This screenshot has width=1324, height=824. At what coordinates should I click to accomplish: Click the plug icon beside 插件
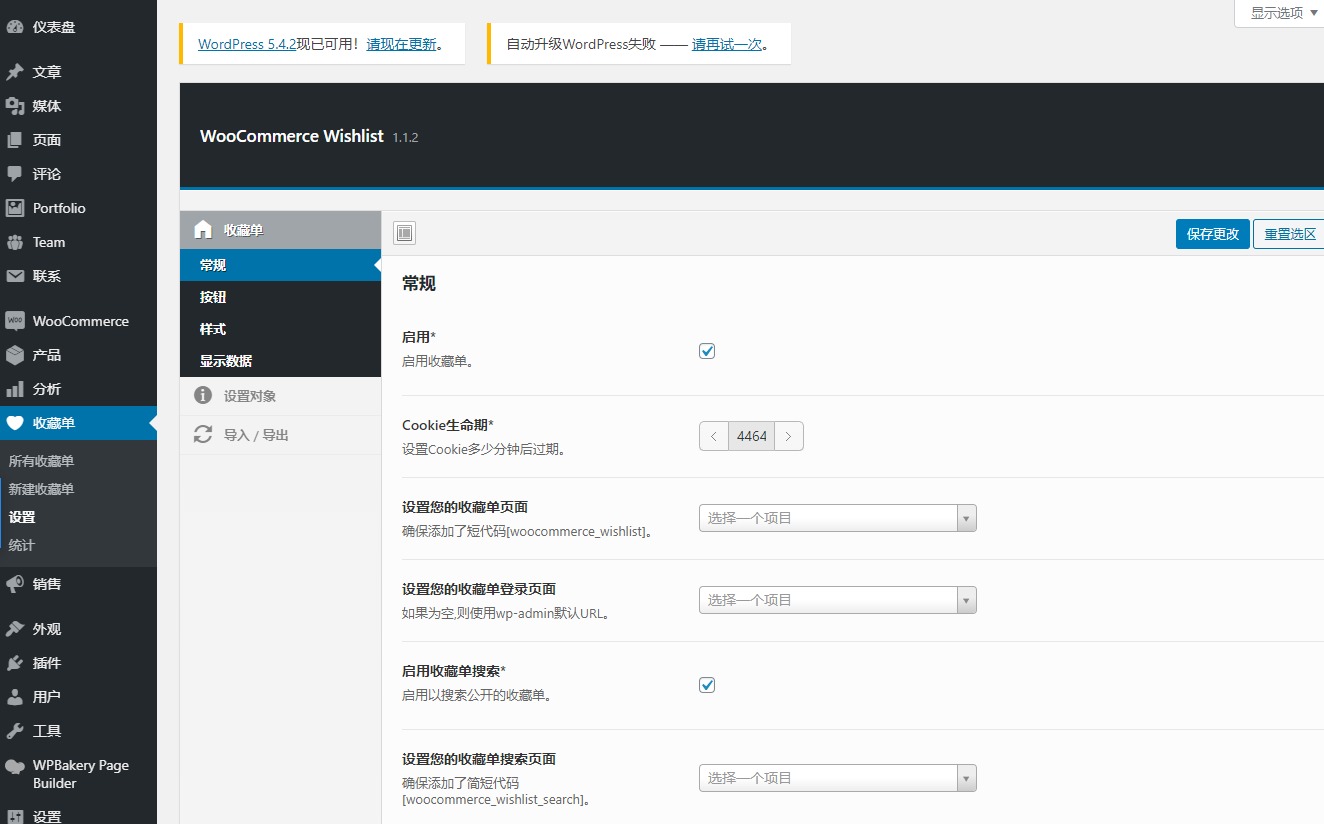pyautogui.click(x=15, y=663)
